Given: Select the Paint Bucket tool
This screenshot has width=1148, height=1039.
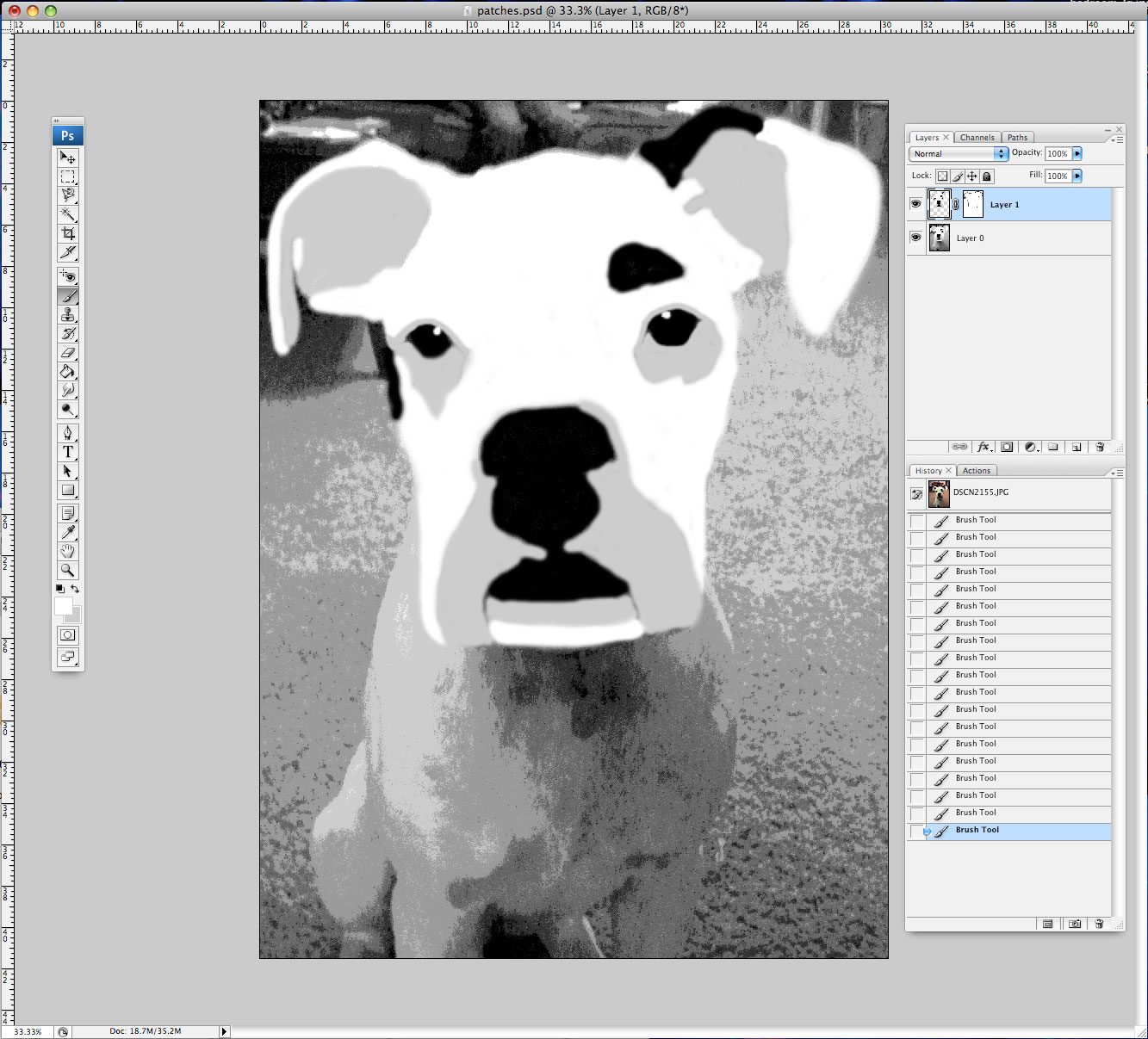Looking at the screenshot, I should tap(67, 371).
